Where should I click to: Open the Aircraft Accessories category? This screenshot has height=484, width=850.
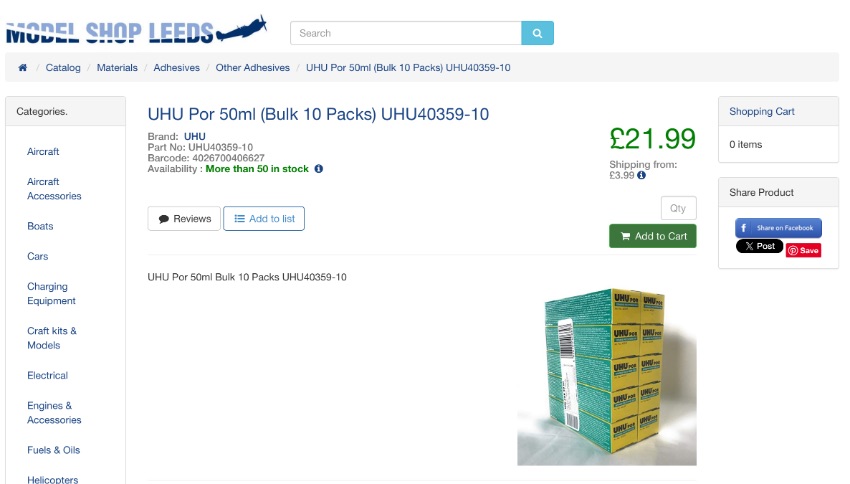click(x=54, y=189)
